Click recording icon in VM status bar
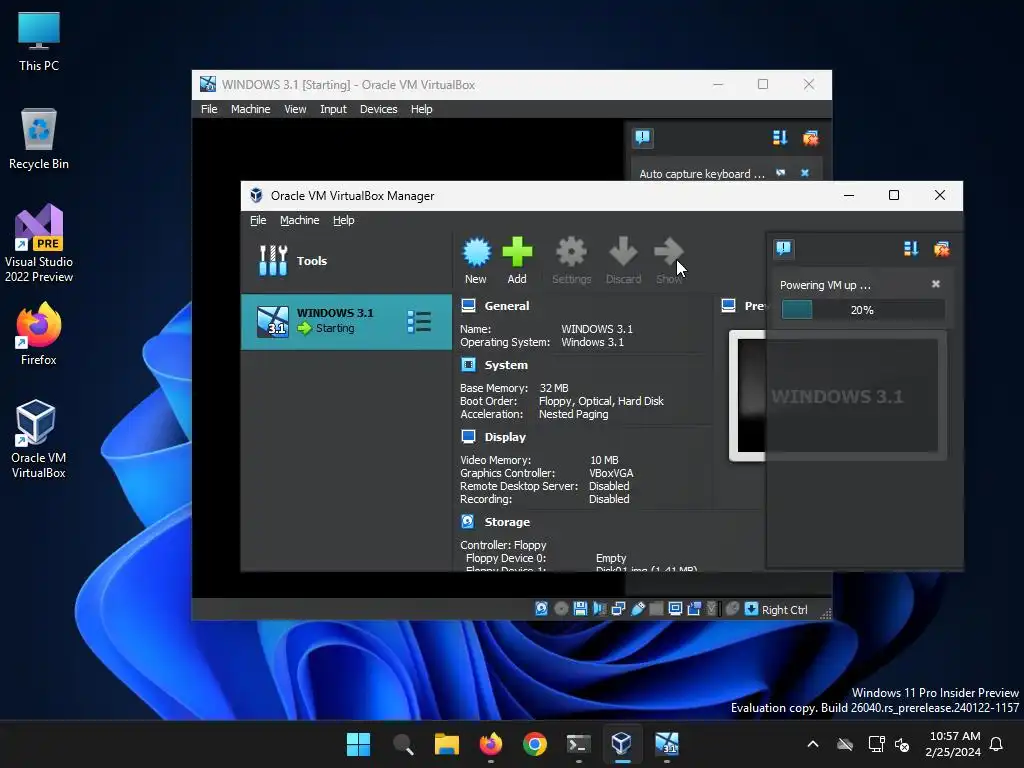The height and width of the screenshot is (768, 1024). pyautogui.click(x=694, y=609)
